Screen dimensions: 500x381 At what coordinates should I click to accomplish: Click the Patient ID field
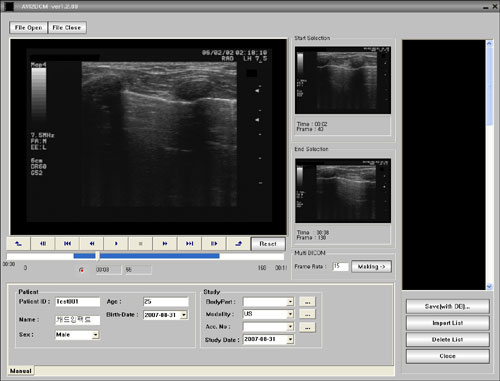pyautogui.click(x=77, y=302)
